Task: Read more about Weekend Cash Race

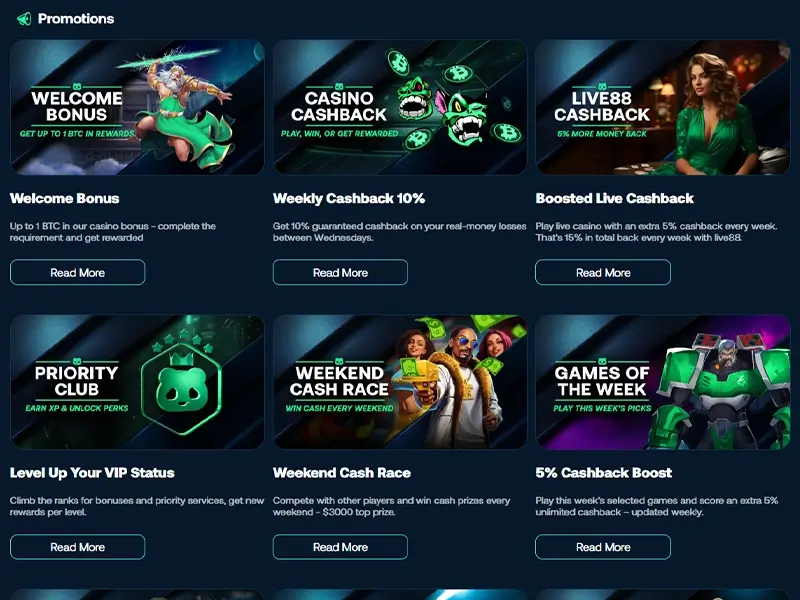Action: click(x=340, y=547)
